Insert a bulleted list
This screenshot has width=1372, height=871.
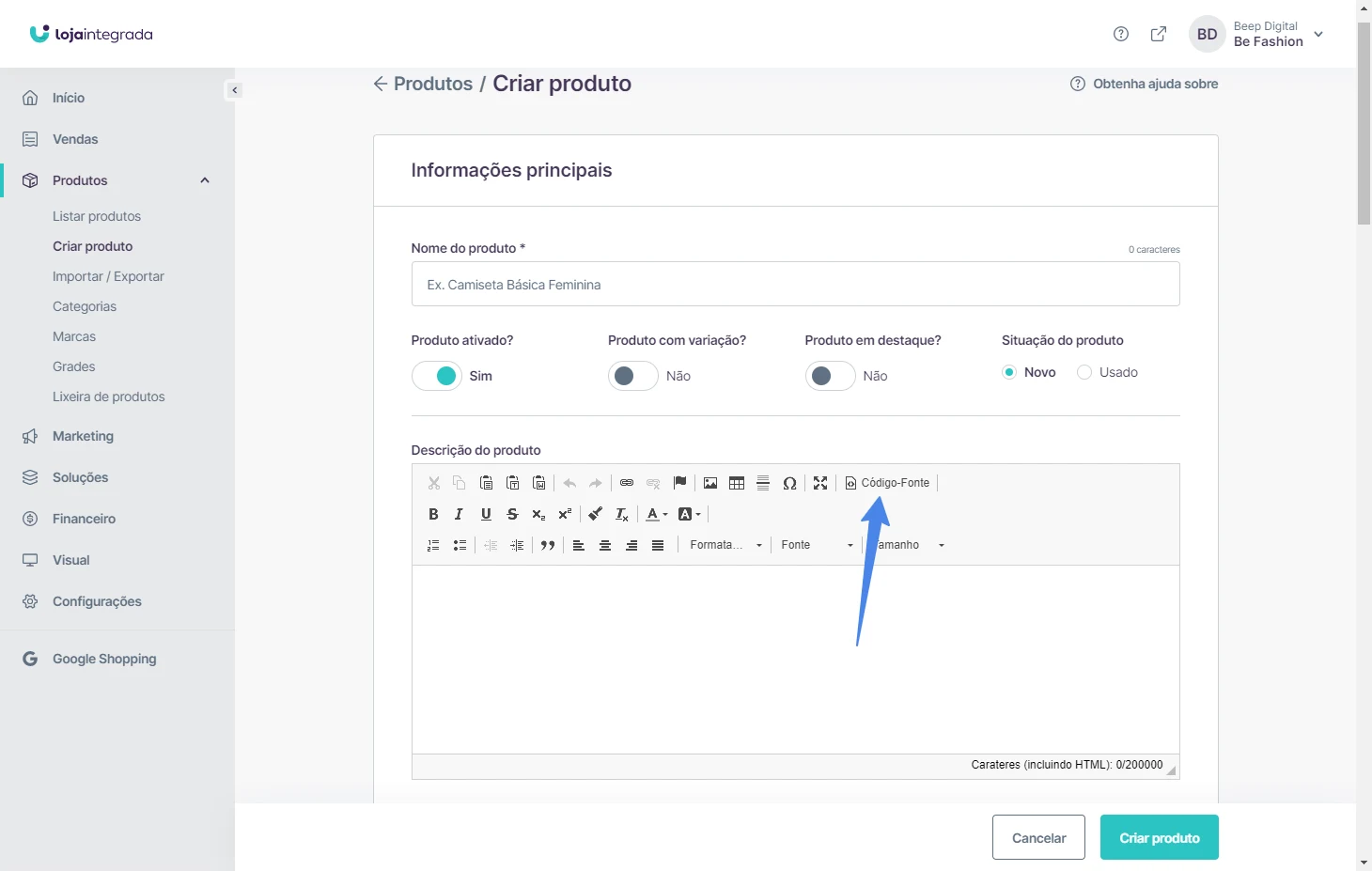pos(460,545)
